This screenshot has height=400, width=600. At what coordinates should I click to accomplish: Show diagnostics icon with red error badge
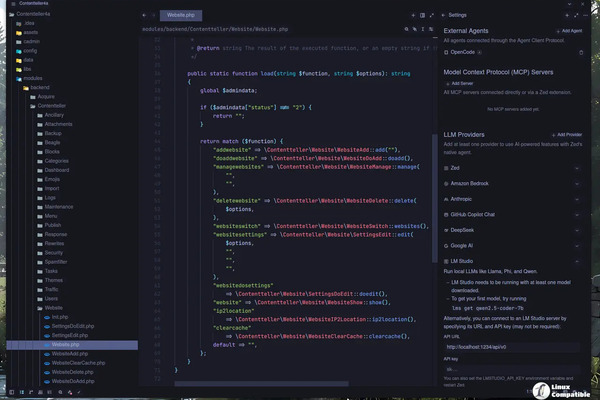coord(70,392)
